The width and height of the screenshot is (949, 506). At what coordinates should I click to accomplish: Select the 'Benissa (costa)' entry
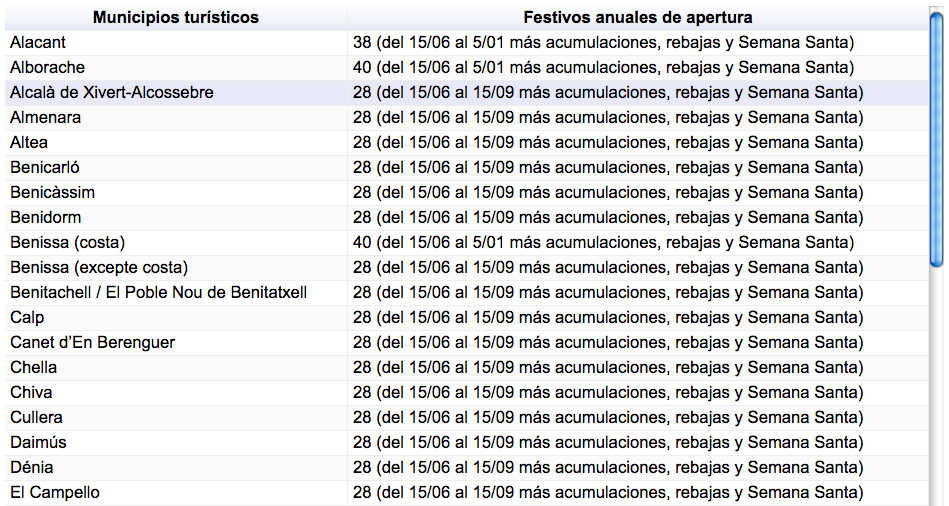(x=67, y=242)
